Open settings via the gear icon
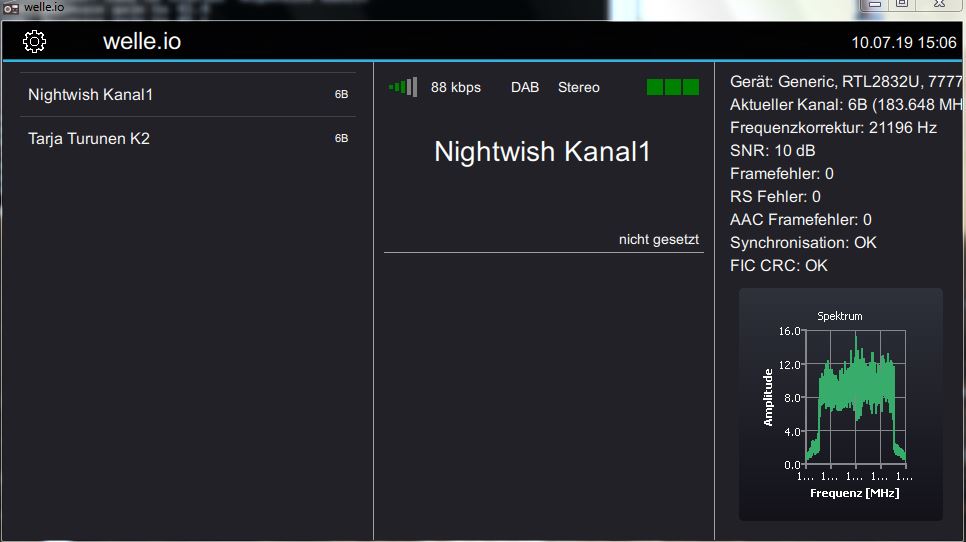The image size is (966, 542). click(34, 42)
